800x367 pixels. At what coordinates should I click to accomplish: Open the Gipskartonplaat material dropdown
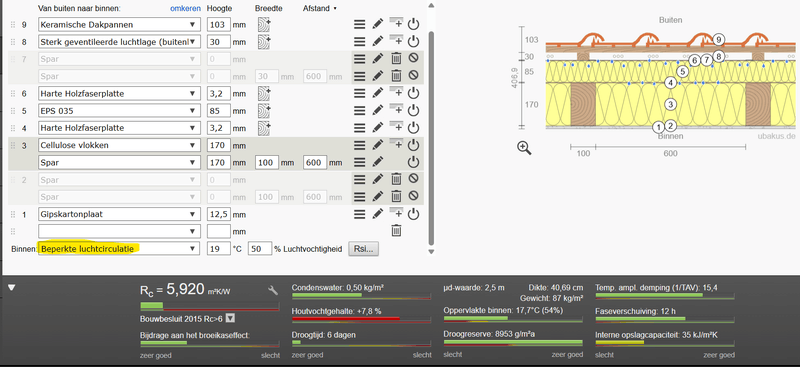[118, 214]
